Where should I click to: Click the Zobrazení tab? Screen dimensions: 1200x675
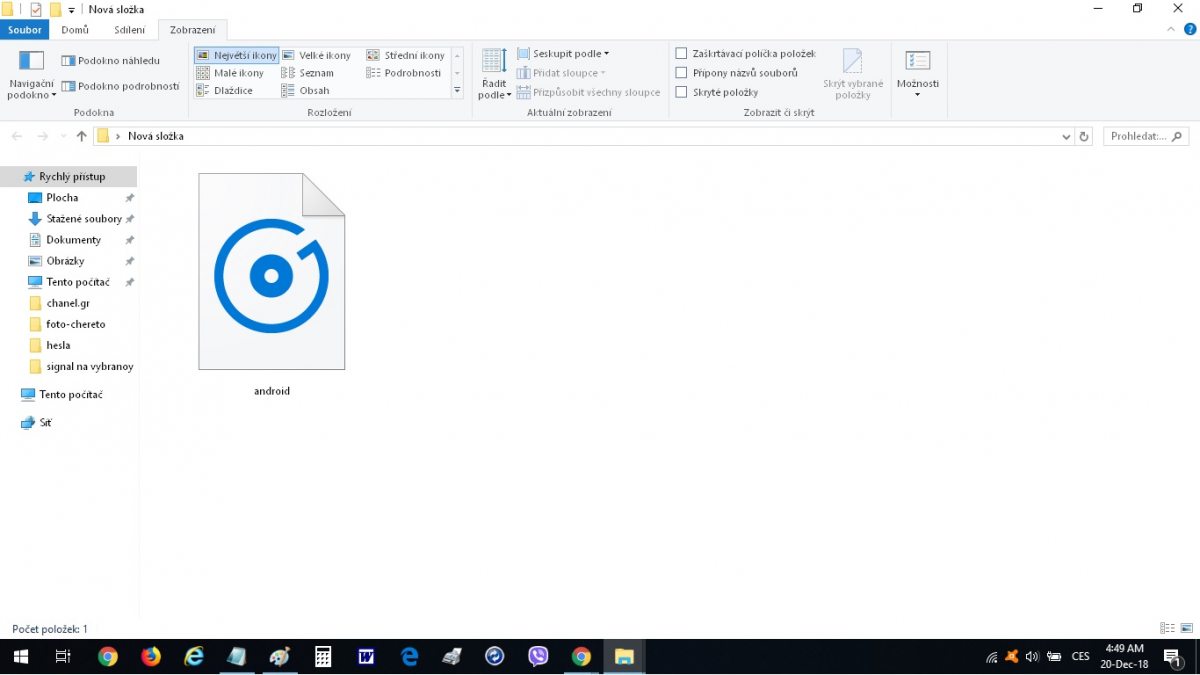click(192, 30)
